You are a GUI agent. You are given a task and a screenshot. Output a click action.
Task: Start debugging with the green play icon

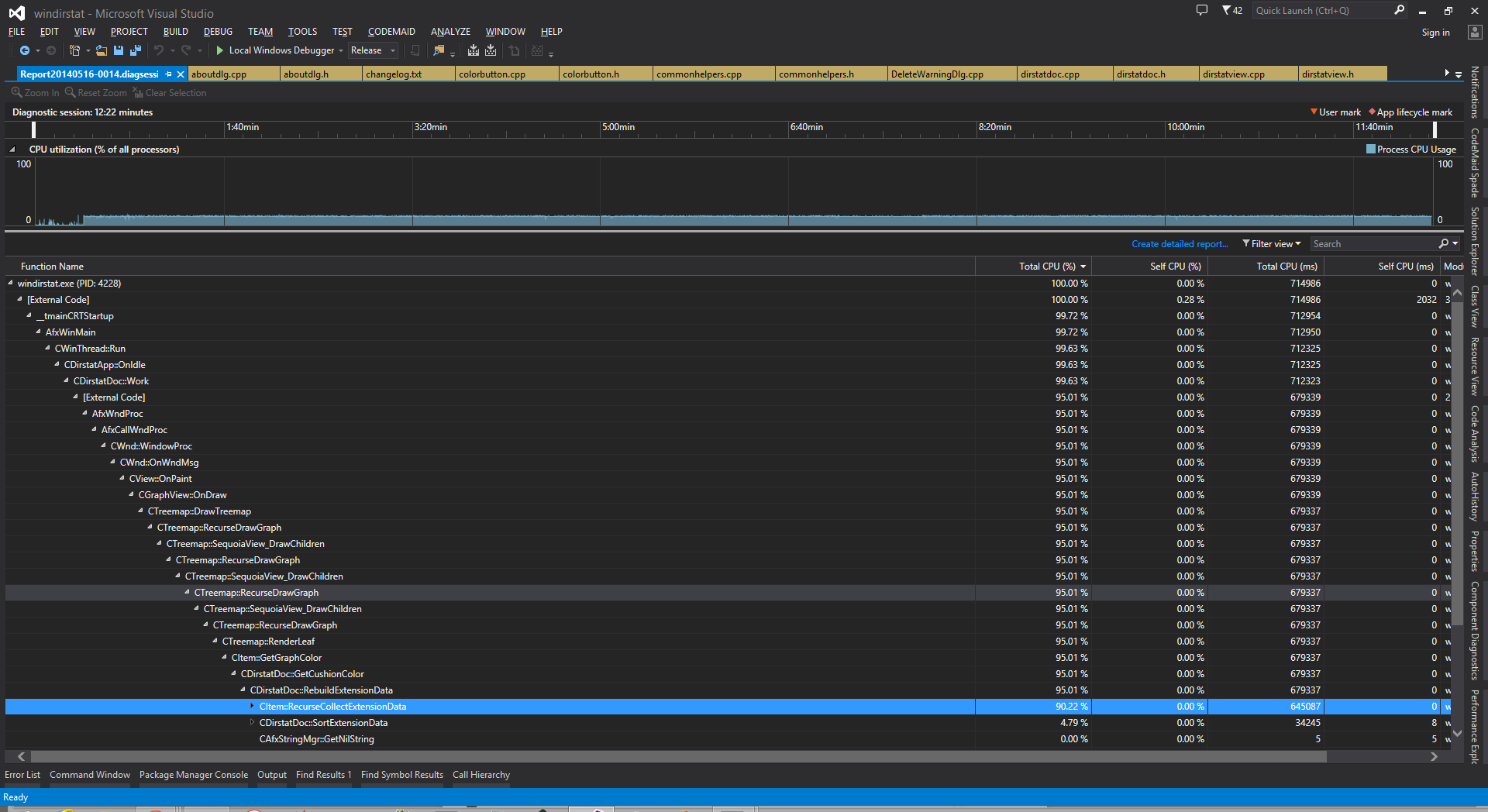(220, 50)
